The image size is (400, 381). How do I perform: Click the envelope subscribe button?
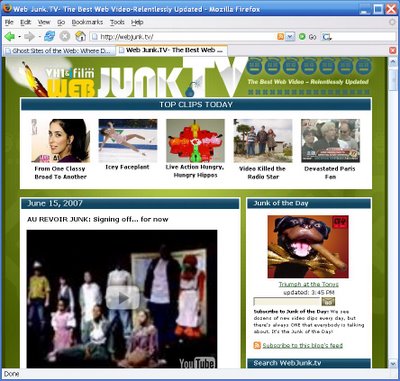pyautogui.click(x=328, y=302)
